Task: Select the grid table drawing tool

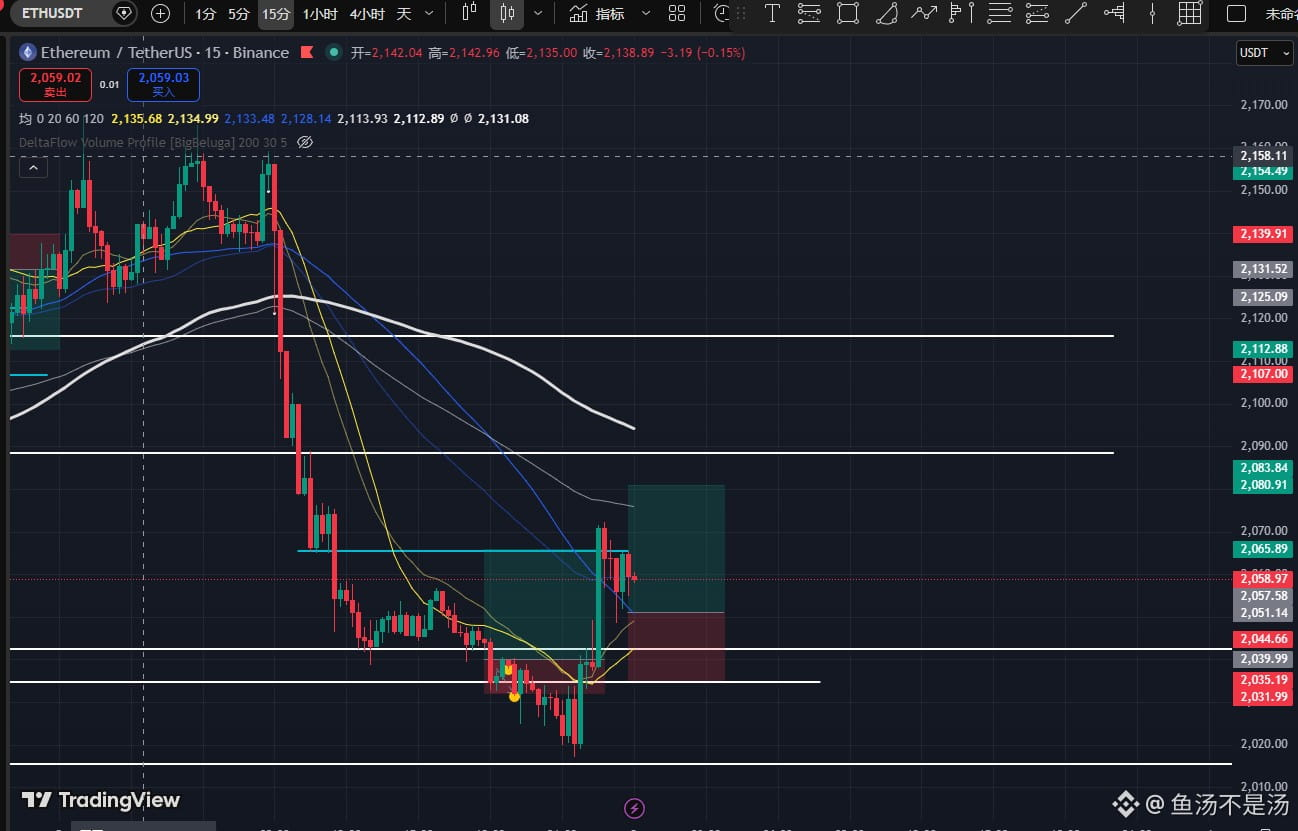Action: 1189,14
